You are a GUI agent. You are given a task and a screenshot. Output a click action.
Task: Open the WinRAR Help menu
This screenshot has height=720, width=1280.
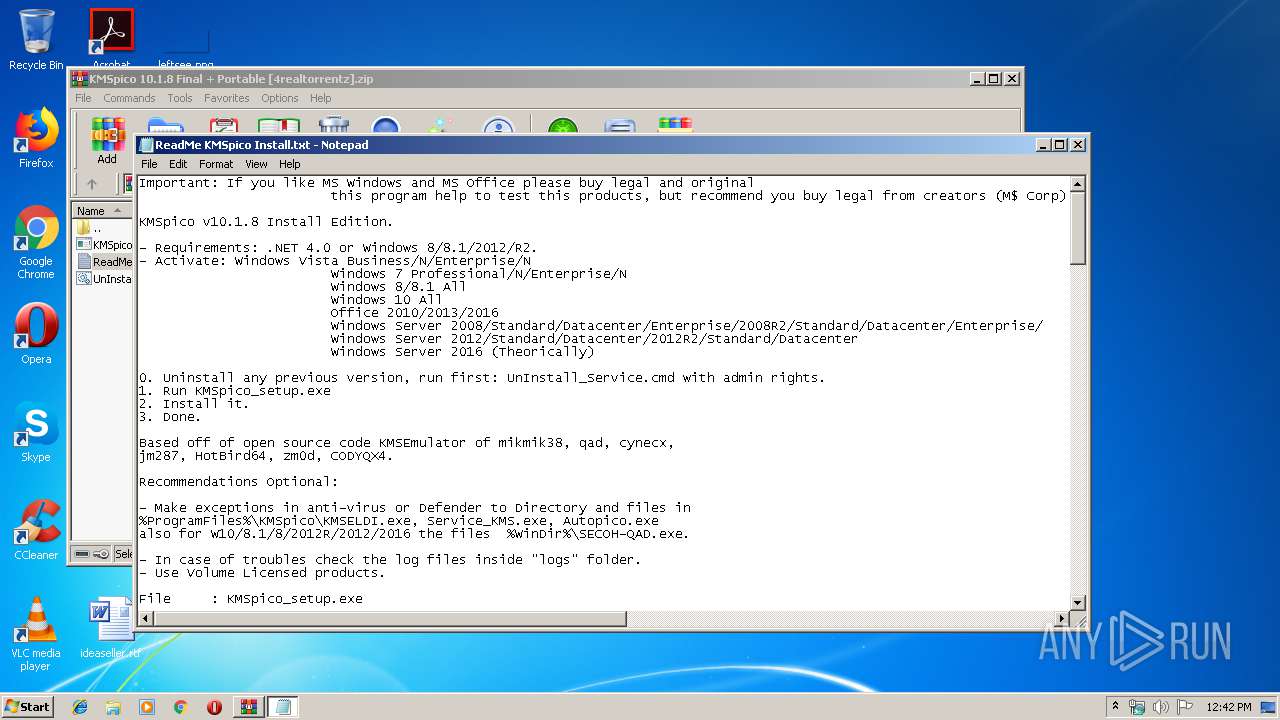pos(320,98)
